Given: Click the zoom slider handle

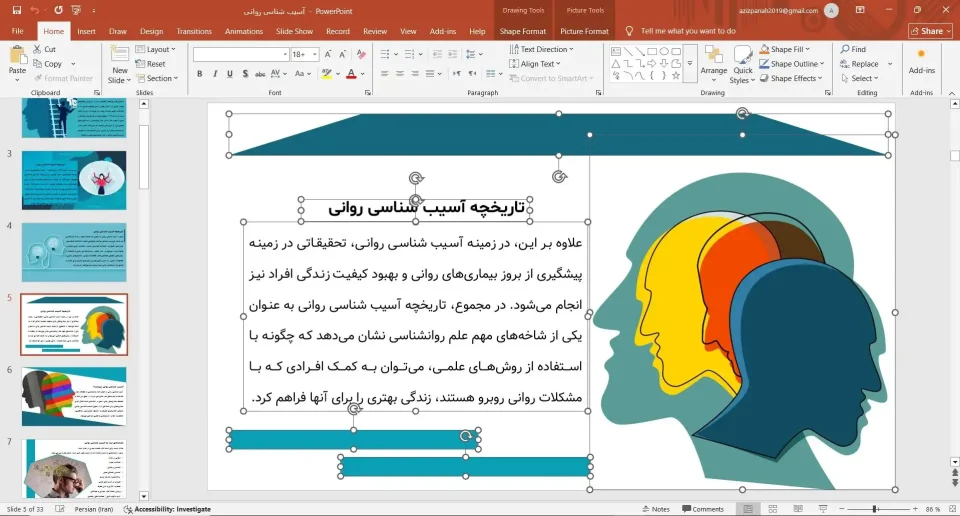Looking at the screenshot, I should click(x=876, y=509).
